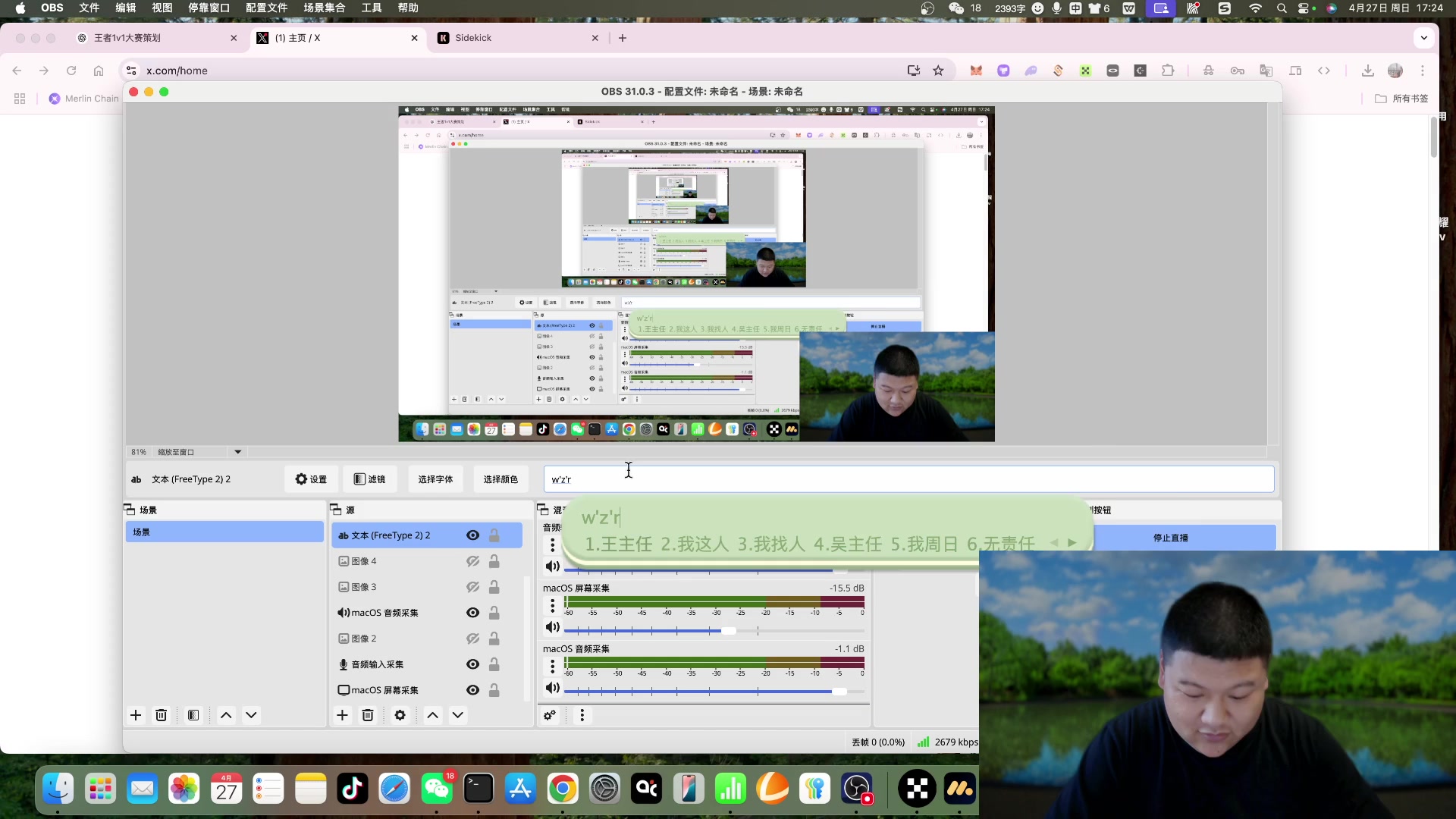
Task: Open 停靠窗口 menu
Action: 209,8
